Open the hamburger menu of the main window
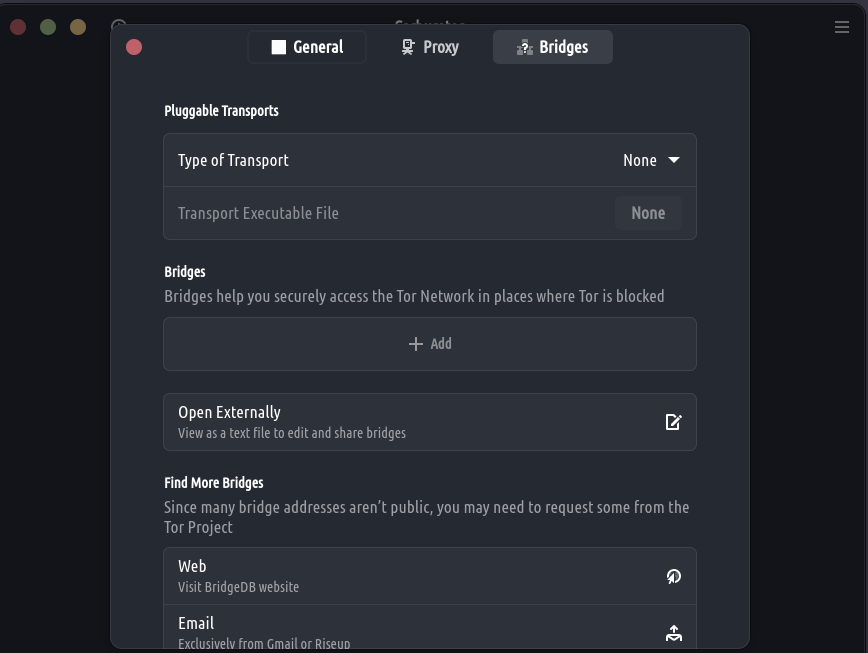The image size is (868, 653). (842, 27)
